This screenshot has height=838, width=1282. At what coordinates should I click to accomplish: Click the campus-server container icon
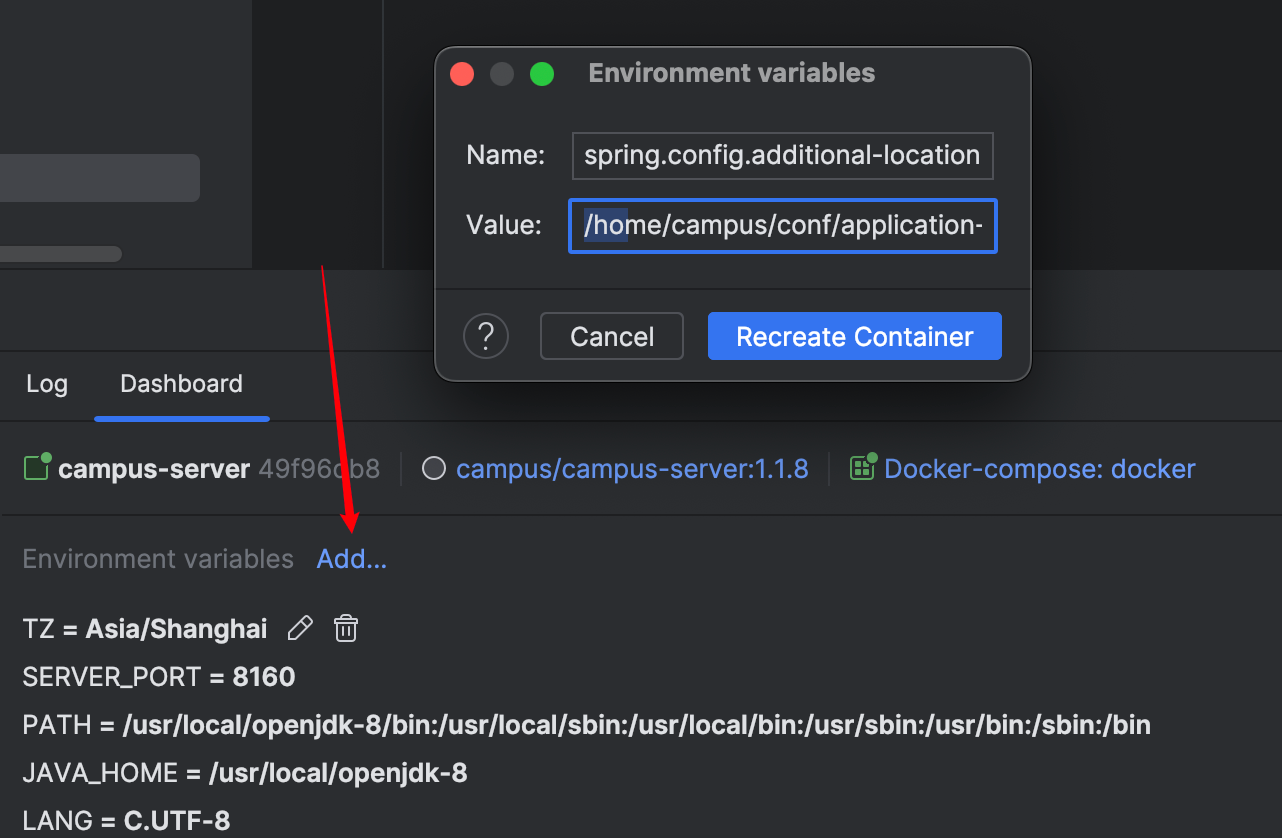tap(37, 468)
